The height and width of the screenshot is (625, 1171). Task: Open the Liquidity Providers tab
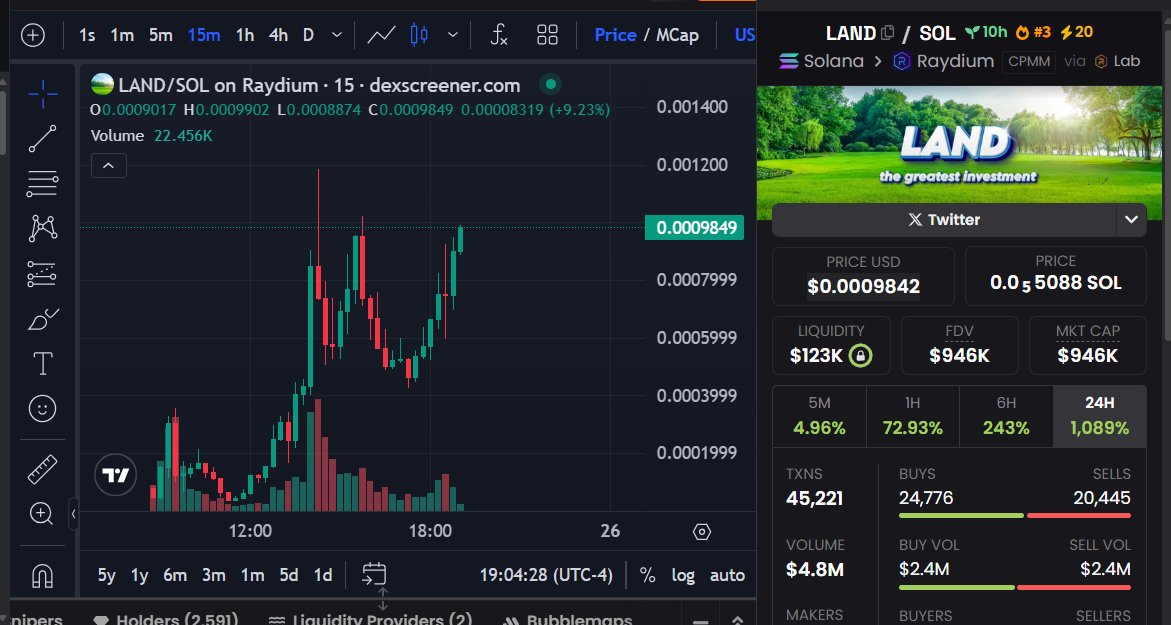point(370,619)
